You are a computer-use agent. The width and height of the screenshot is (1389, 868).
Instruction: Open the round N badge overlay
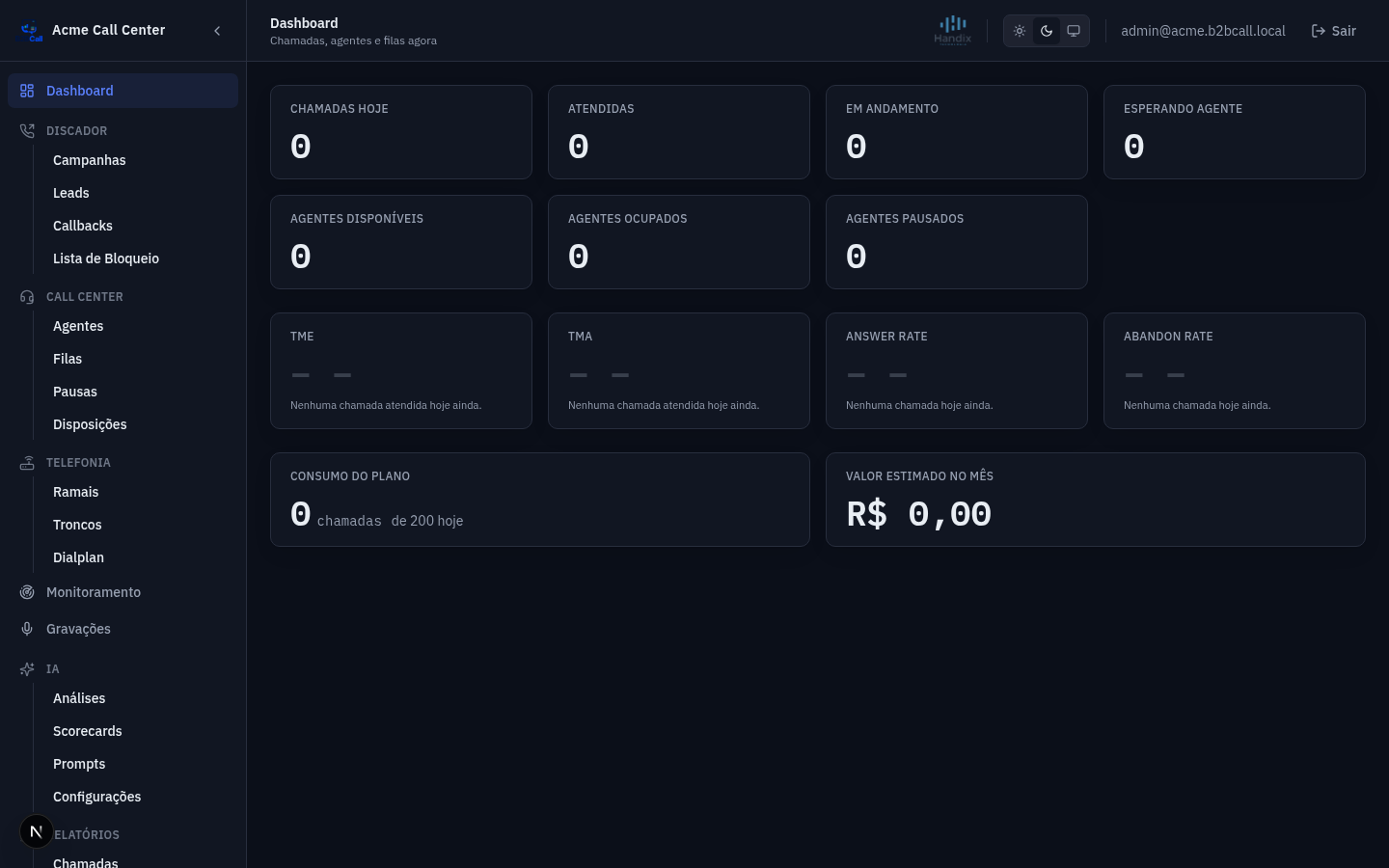[x=37, y=831]
